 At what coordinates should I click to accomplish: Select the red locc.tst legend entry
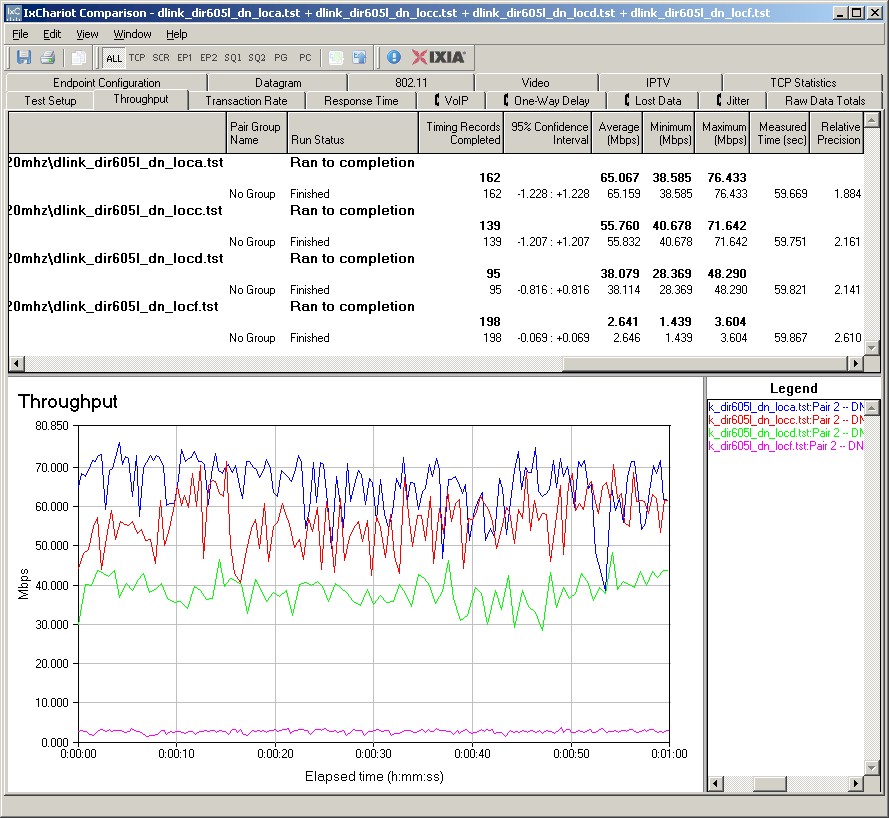(786, 420)
